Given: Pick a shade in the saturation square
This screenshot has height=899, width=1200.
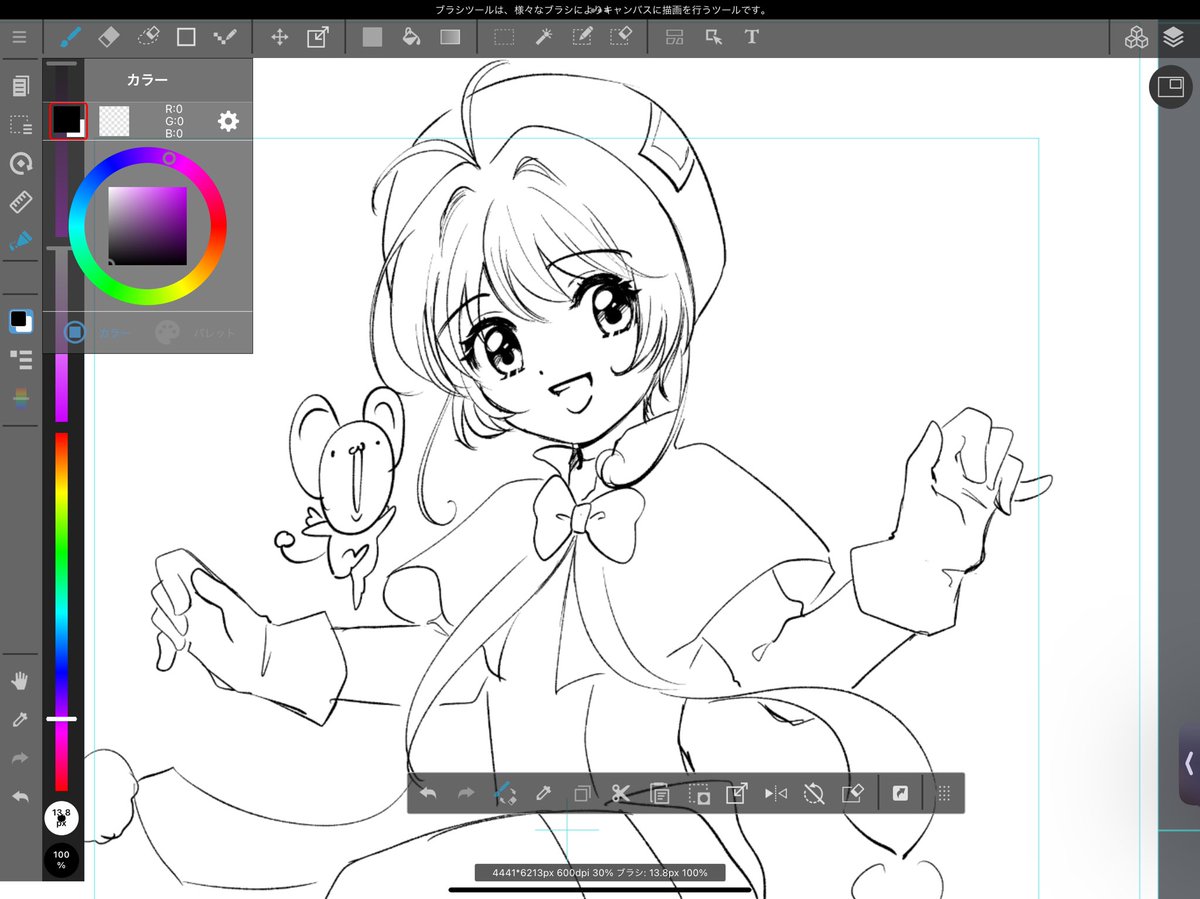Looking at the screenshot, I should [148, 226].
